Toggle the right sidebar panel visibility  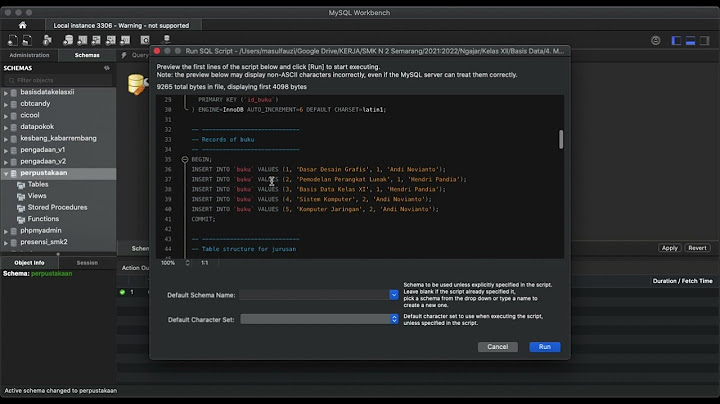click(x=704, y=40)
